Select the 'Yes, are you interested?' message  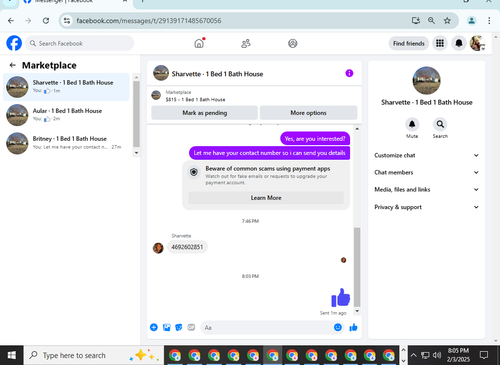(315, 139)
